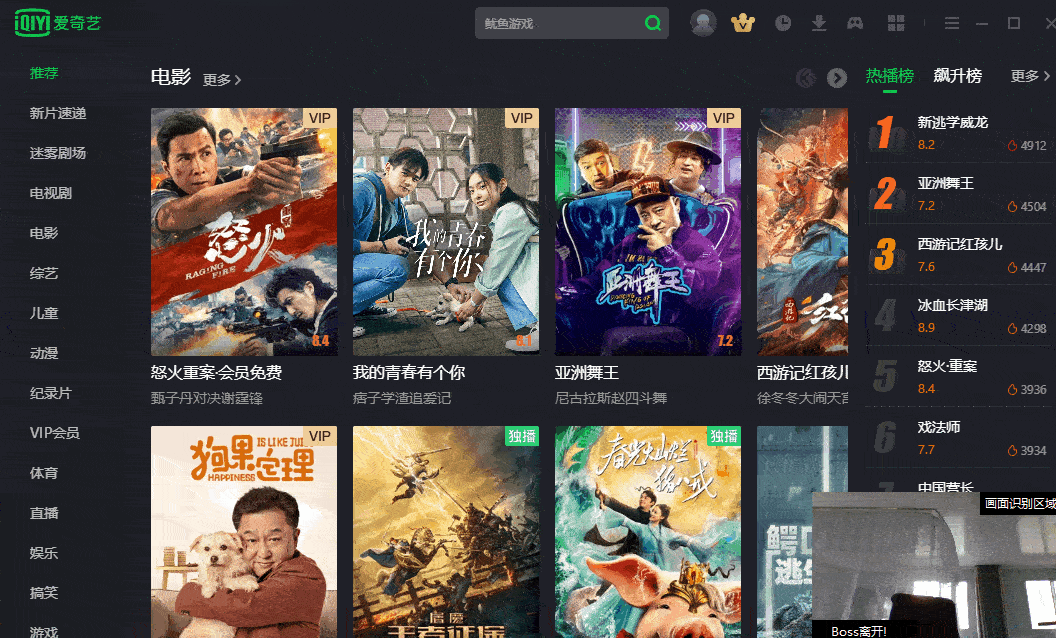Open 电视剧 in the sidebar
The height and width of the screenshot is (638, 1056).
51,193
